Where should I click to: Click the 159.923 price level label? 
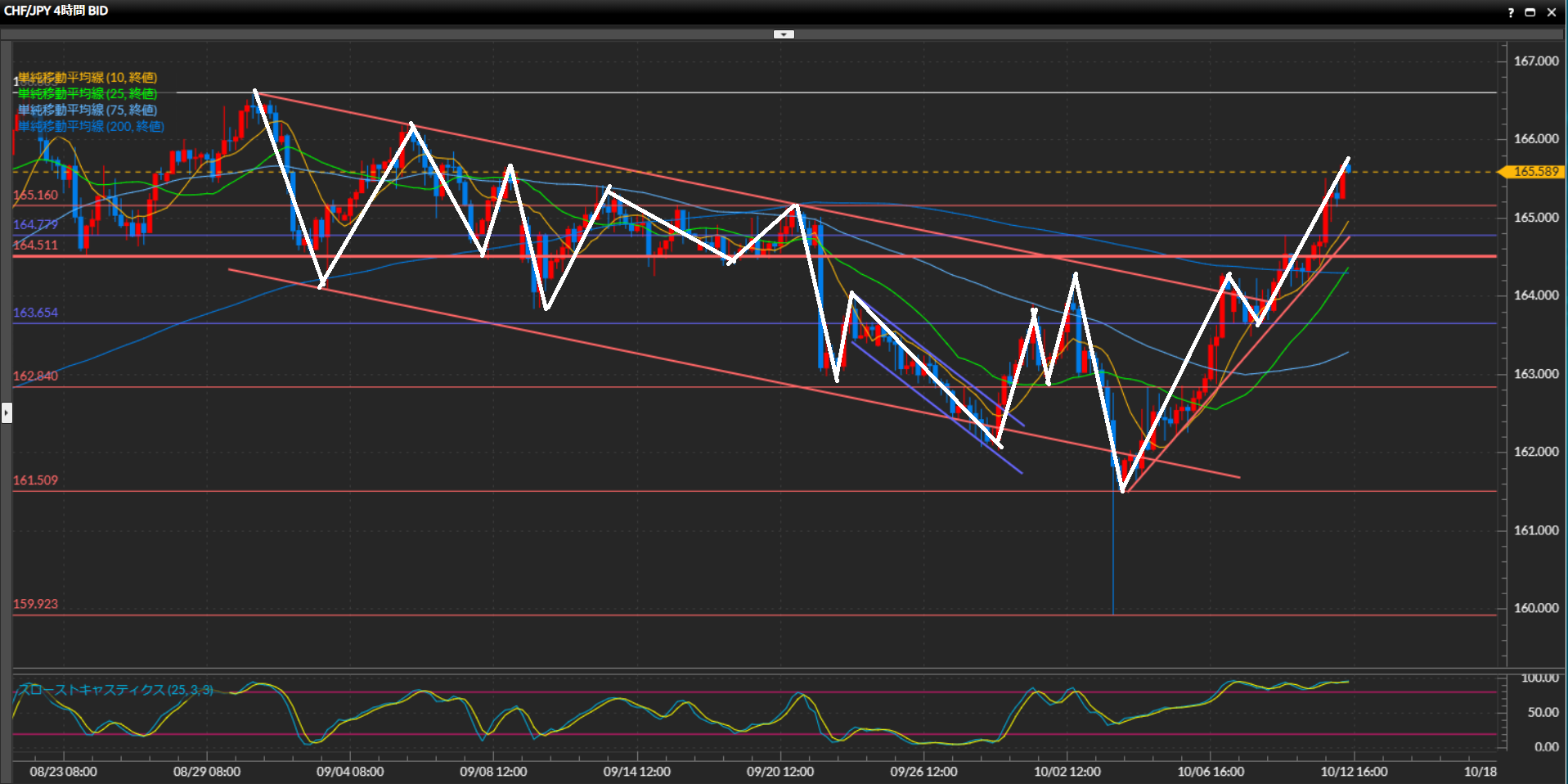point(36,605)
